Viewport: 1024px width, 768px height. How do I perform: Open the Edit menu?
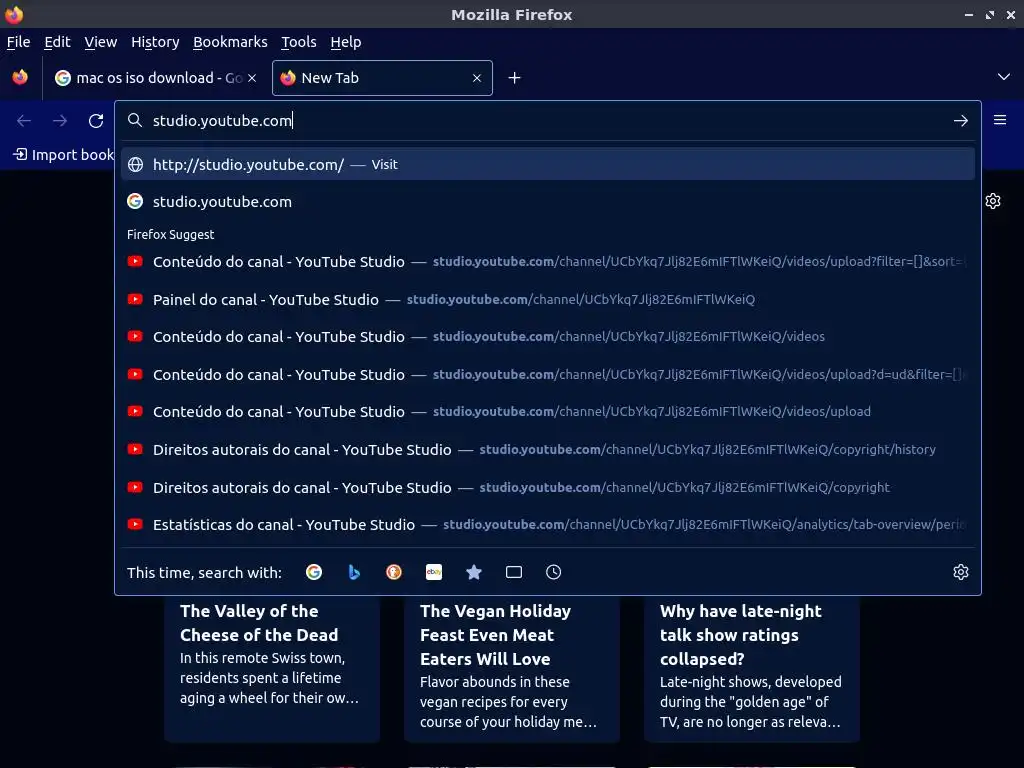[x=57, y=42]
